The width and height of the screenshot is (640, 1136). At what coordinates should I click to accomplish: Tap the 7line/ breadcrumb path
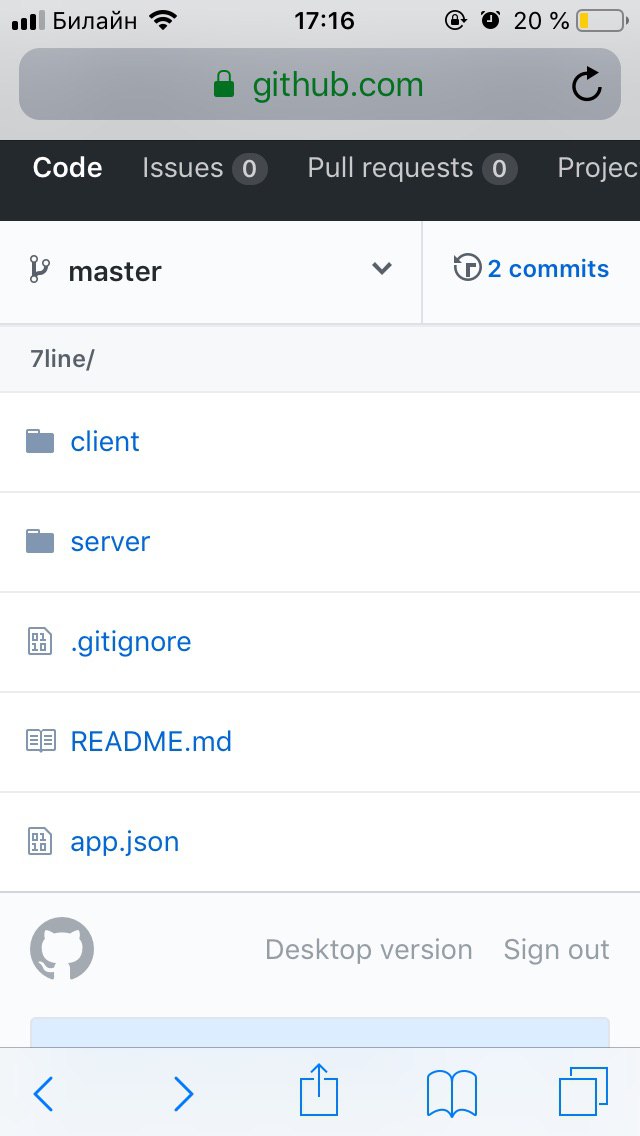tap(62, 359)
